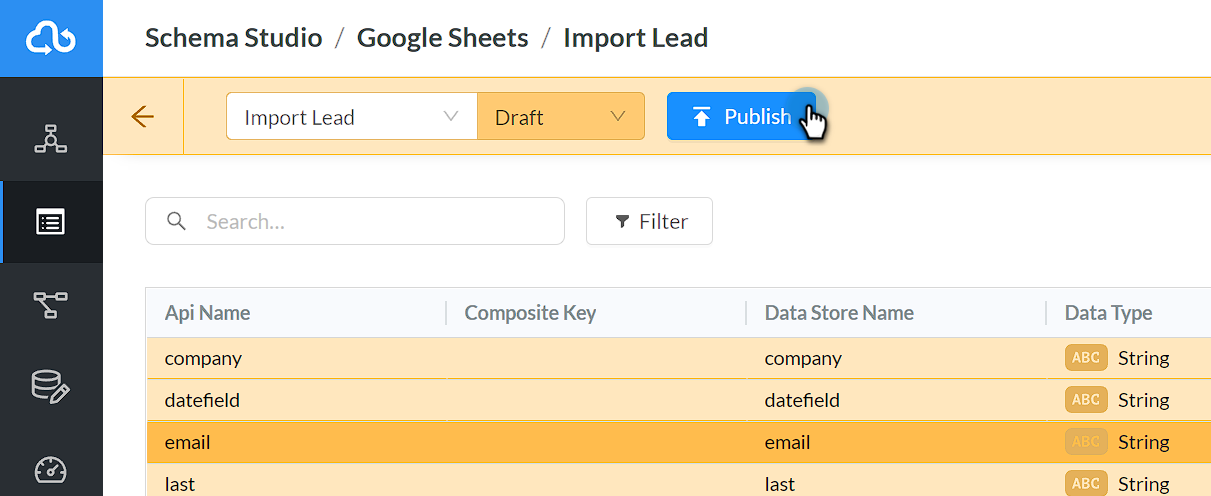The width and height of the screenshot is (1211, 496).
Task: Sort by Api Name column header
Action: click(x=207, y=313)
